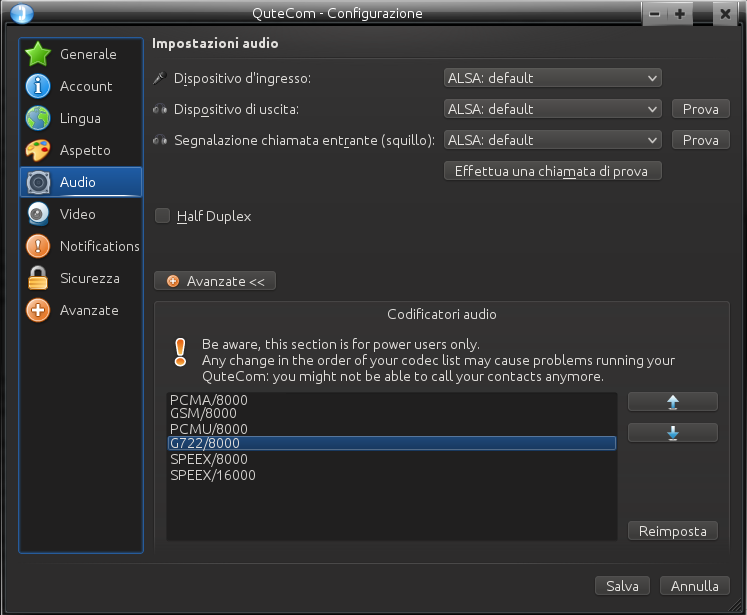This screenshot has width=747, height=615.
Task: Open the Account settings info icon
Action: 38,86
